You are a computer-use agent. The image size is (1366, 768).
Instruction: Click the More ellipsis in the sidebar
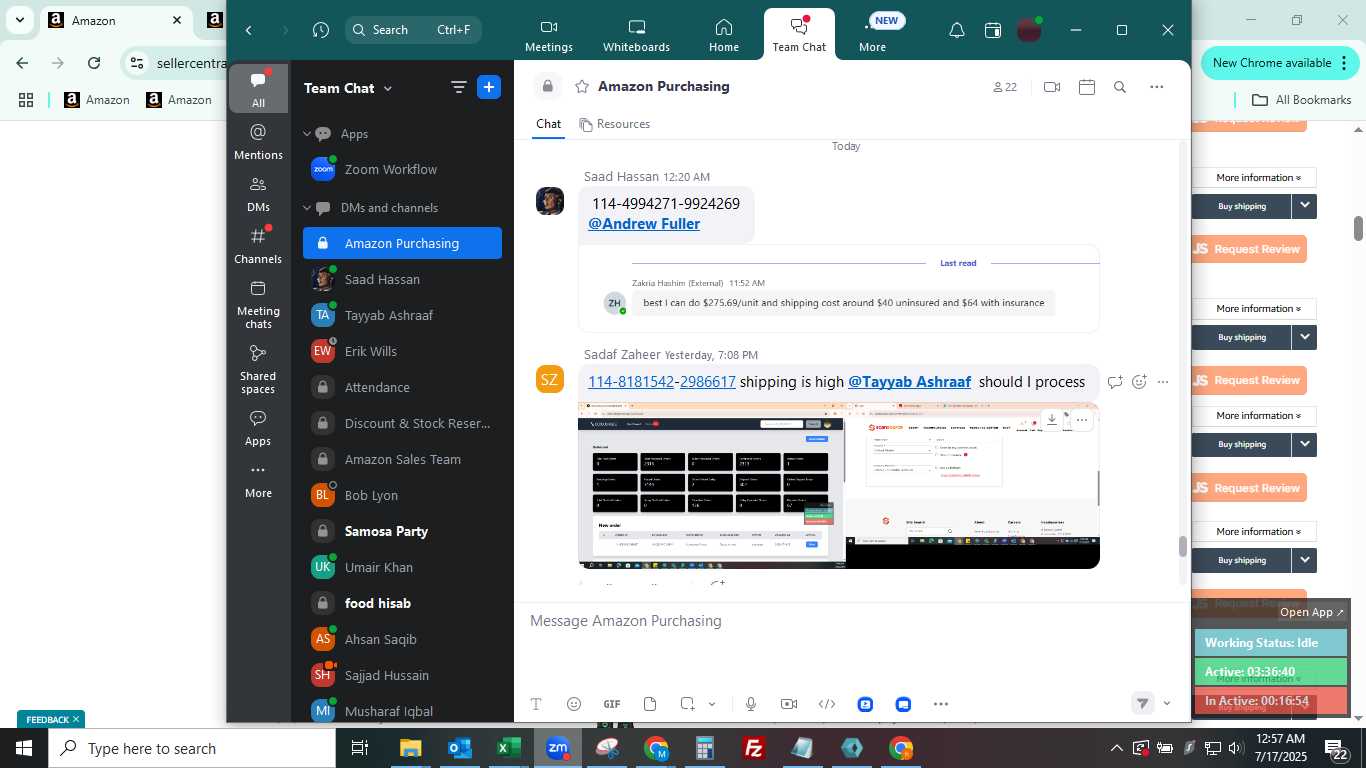tap(258, 480)
